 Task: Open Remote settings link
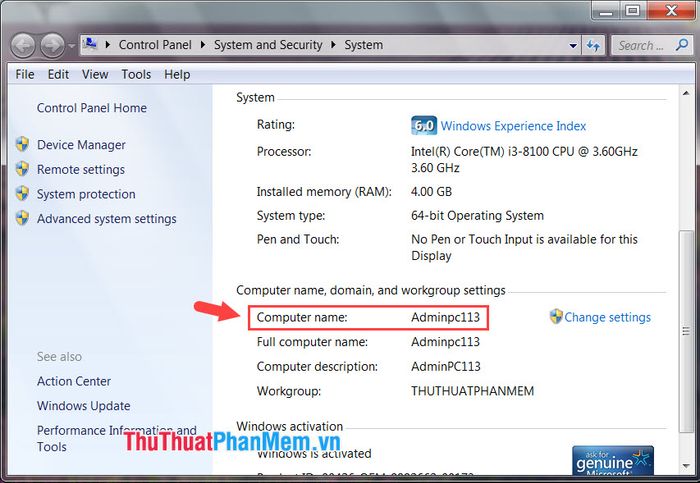coord(81,170)
